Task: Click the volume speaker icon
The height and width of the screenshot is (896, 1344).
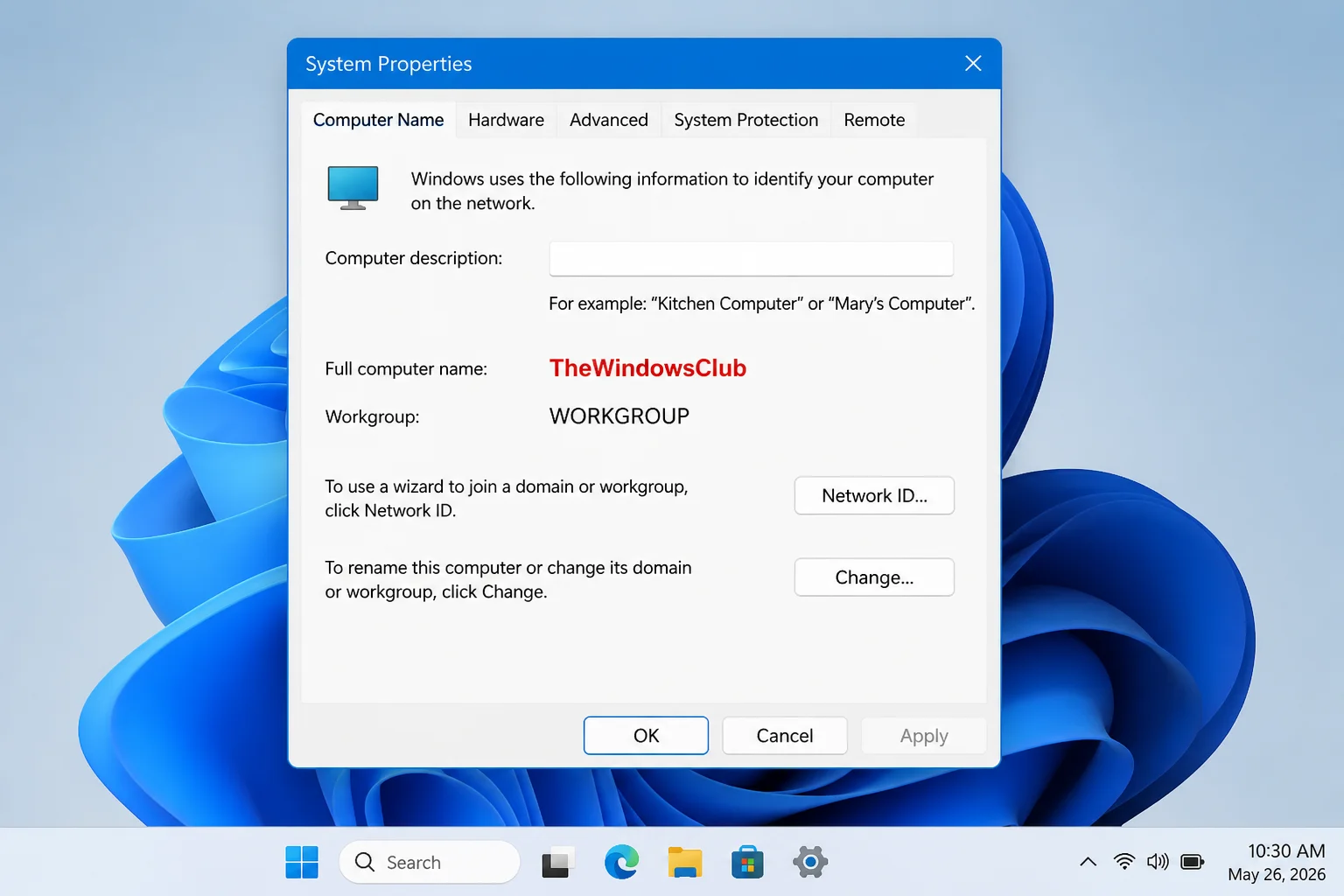Action: (1158, 862)
